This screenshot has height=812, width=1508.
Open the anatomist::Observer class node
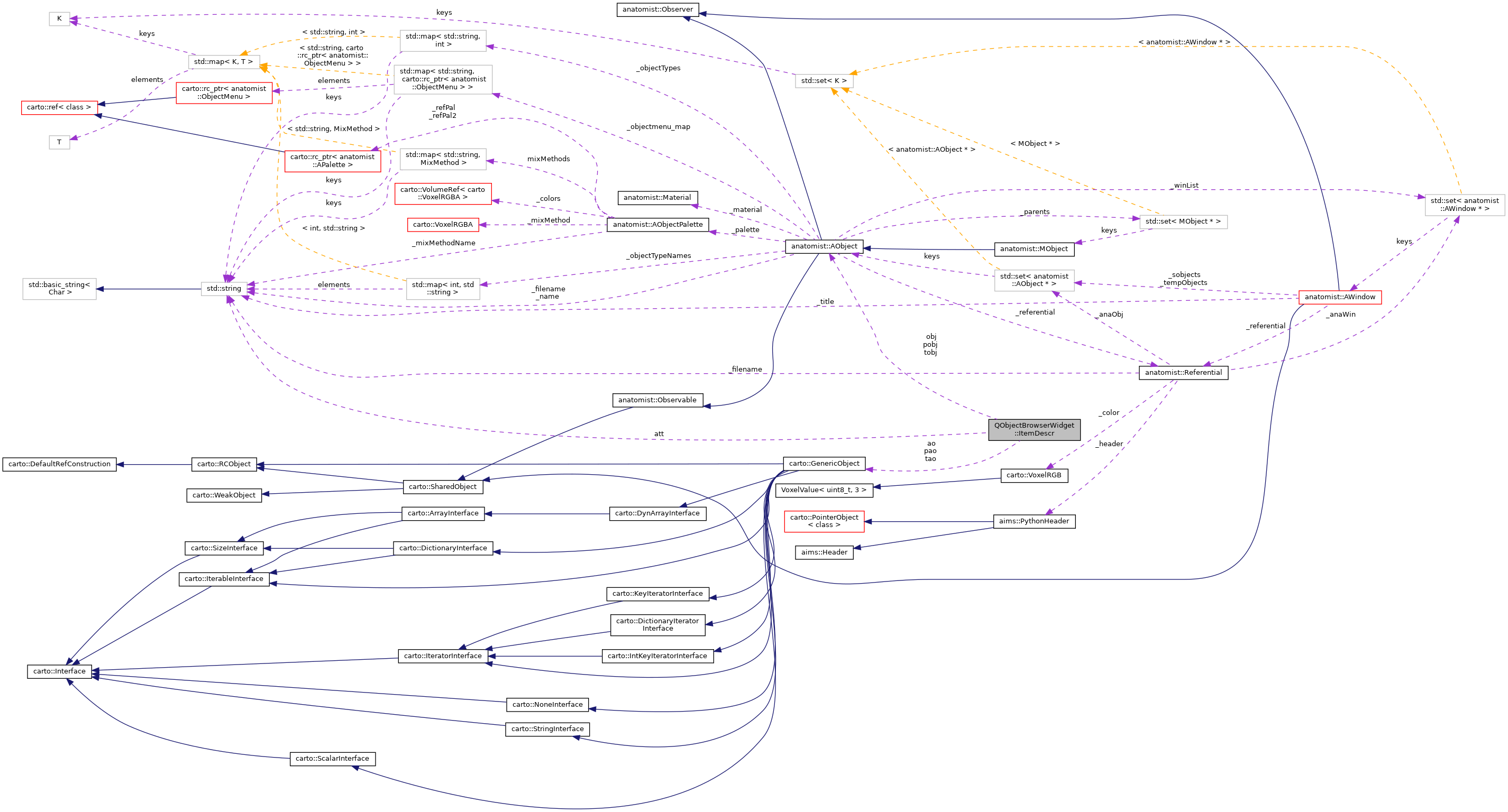tap(657, 10)
